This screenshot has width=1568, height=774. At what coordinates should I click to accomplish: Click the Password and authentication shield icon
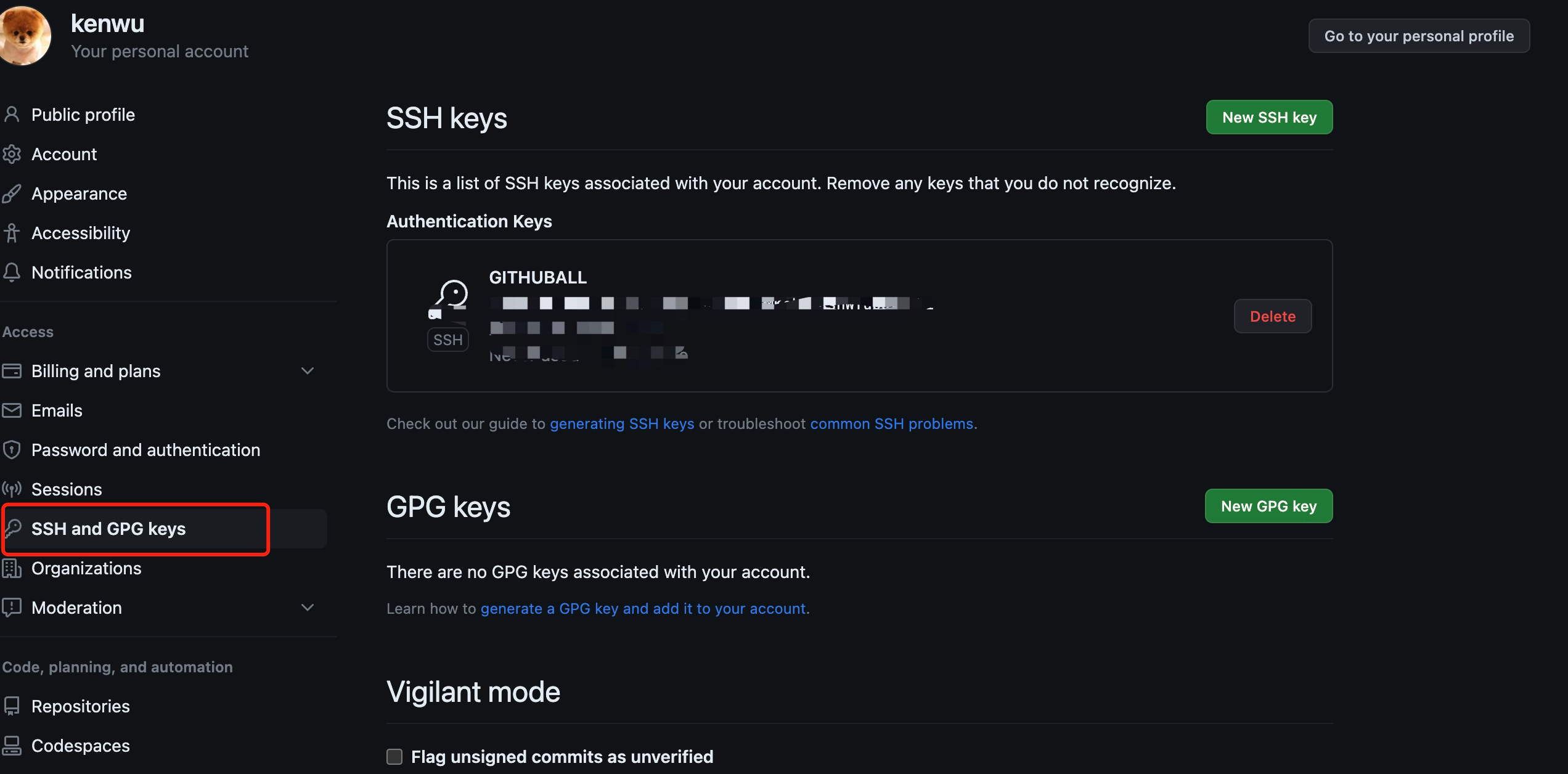tap(12, 450)
